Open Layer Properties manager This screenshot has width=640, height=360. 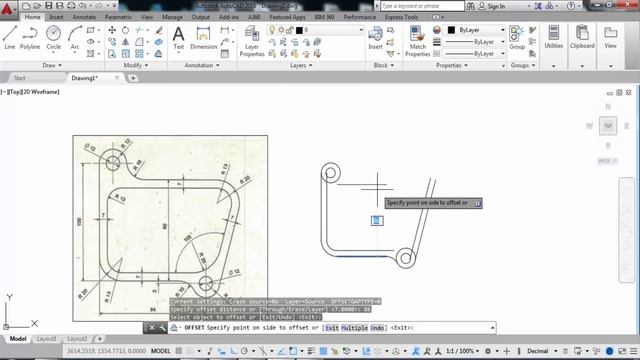pos(252,41)
